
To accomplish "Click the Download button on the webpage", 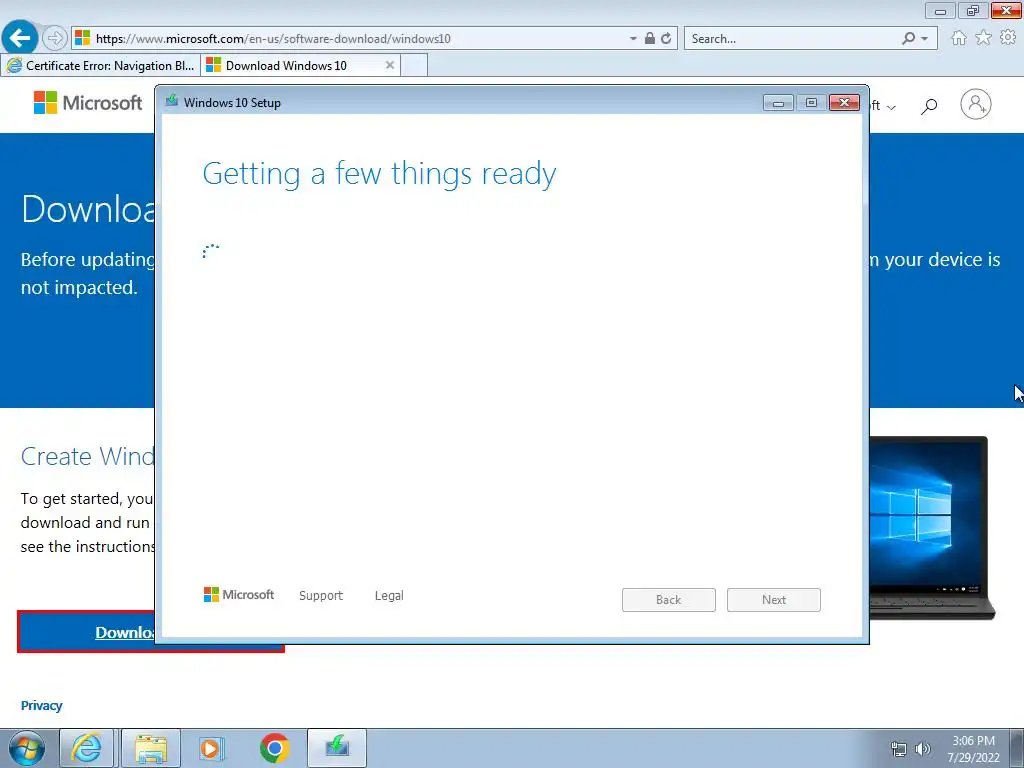I will click(x=86, y=632).
